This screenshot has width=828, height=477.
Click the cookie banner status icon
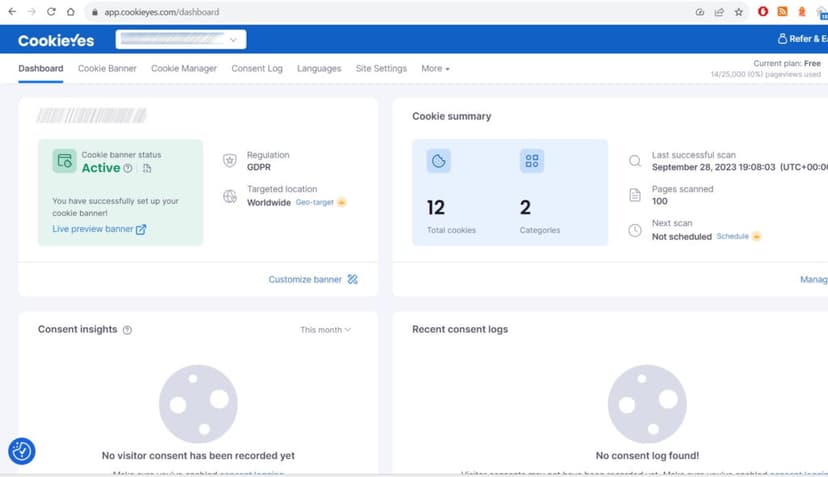(64, 161)
